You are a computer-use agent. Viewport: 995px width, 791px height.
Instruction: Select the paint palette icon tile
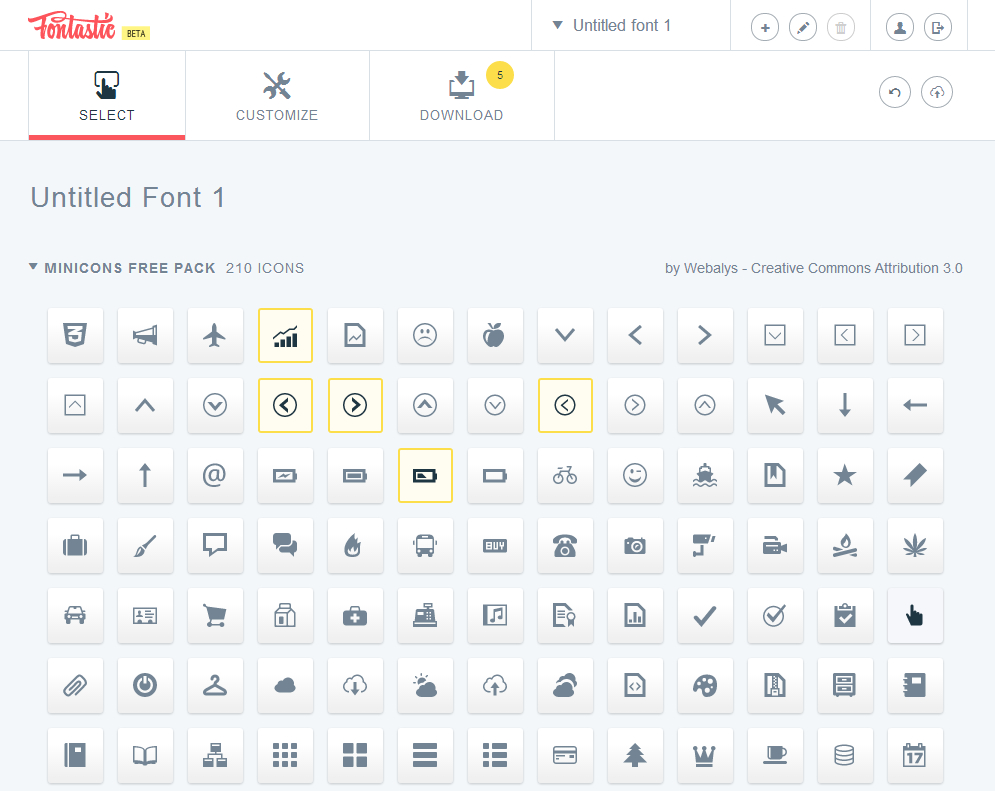705,685
